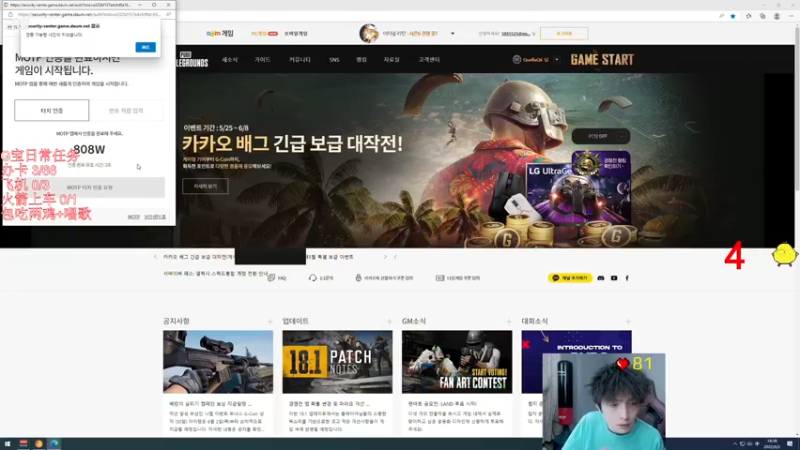Open the 1:1 inquiry headset link
This screenshot has width=800, height=450.
click(321, 278)
